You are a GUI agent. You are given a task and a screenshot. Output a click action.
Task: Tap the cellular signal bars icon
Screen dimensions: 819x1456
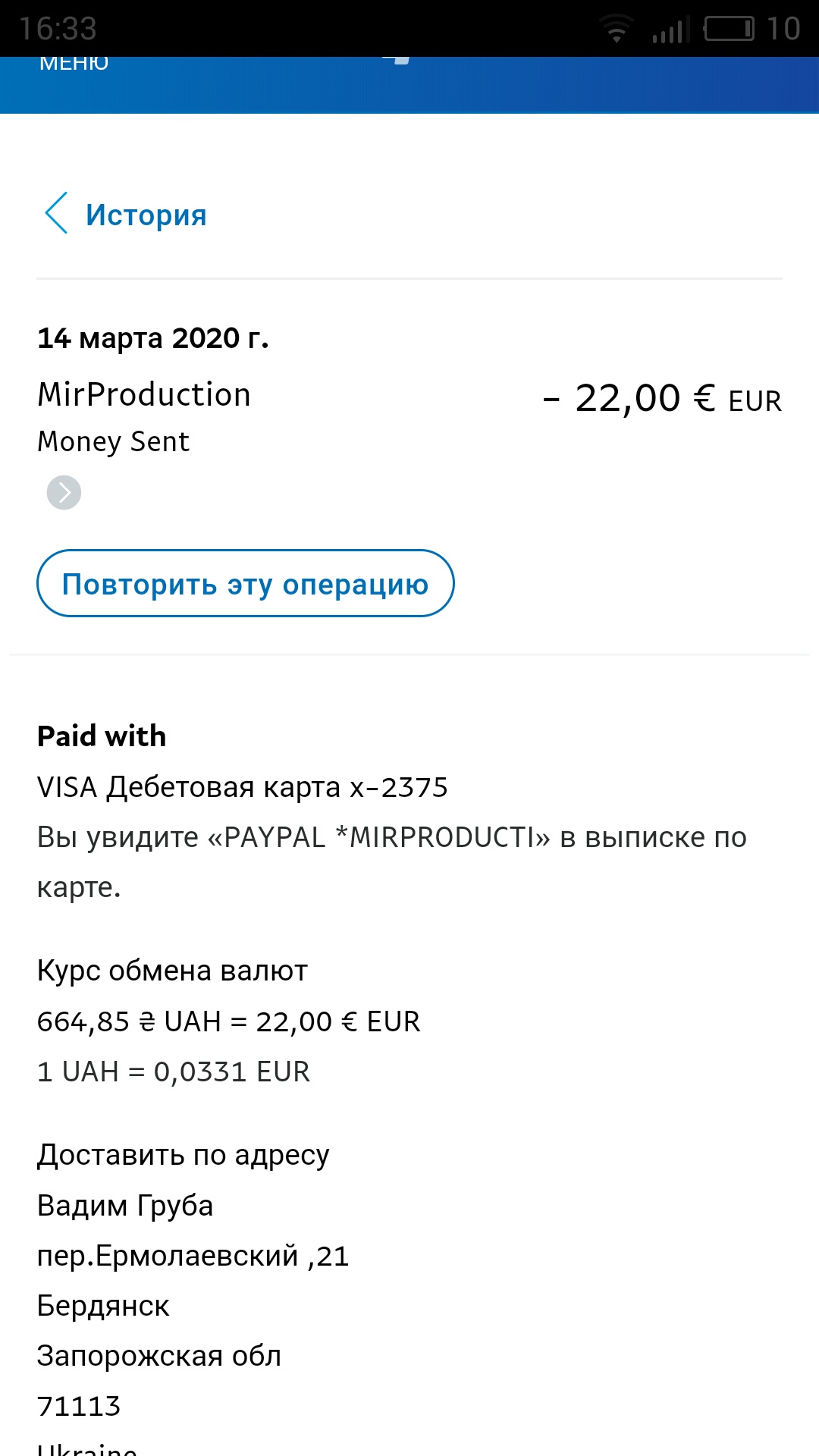(x=670, y=30)
